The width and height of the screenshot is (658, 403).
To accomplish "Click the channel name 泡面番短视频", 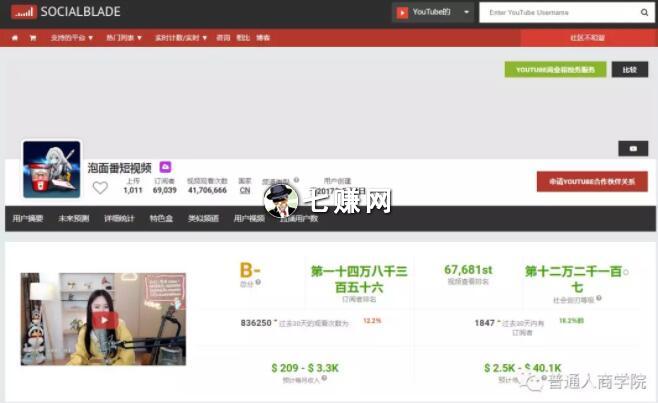I will tap(120, 168).
